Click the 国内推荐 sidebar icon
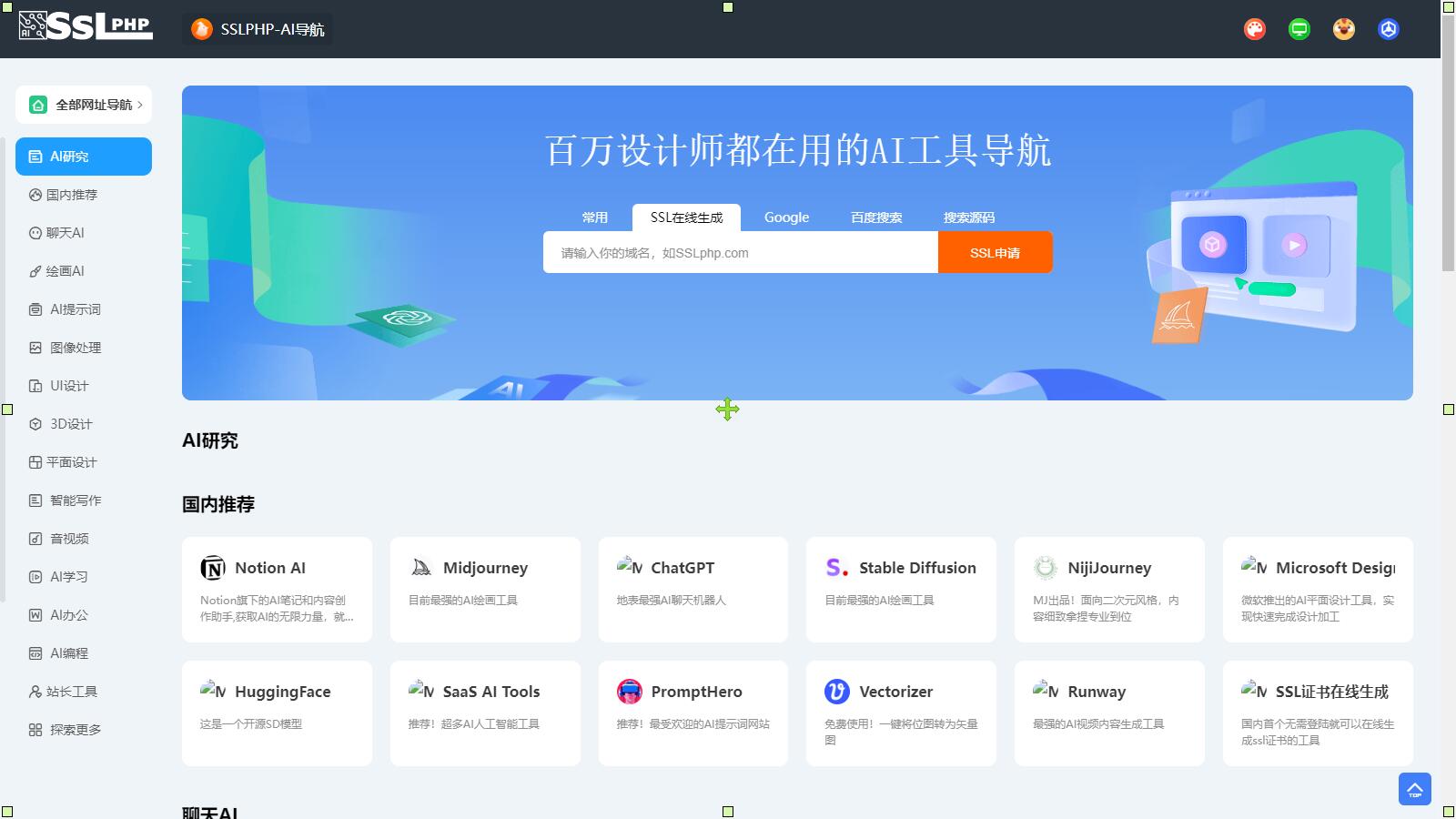 [x=35, y=195]
